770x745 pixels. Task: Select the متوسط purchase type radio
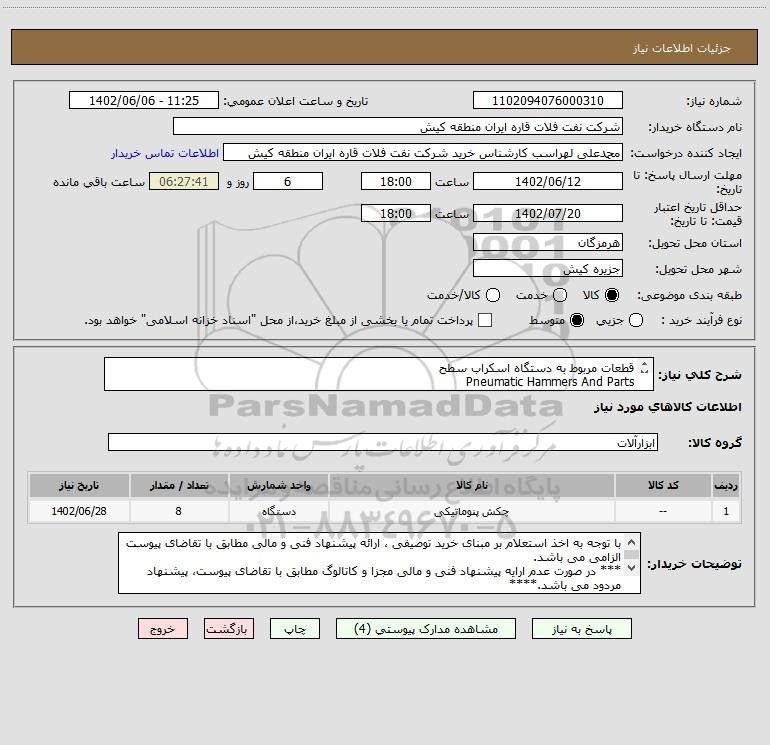coord(577,320)
